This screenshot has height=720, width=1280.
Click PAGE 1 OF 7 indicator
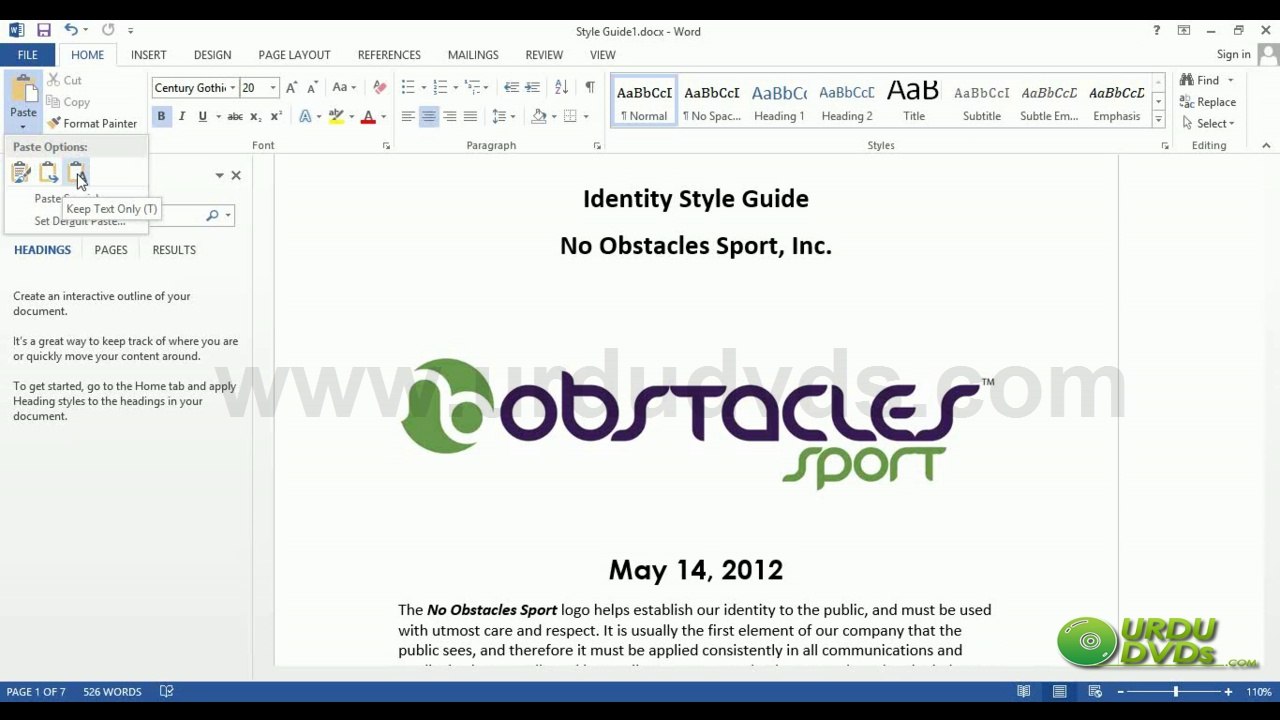(36, 691)
